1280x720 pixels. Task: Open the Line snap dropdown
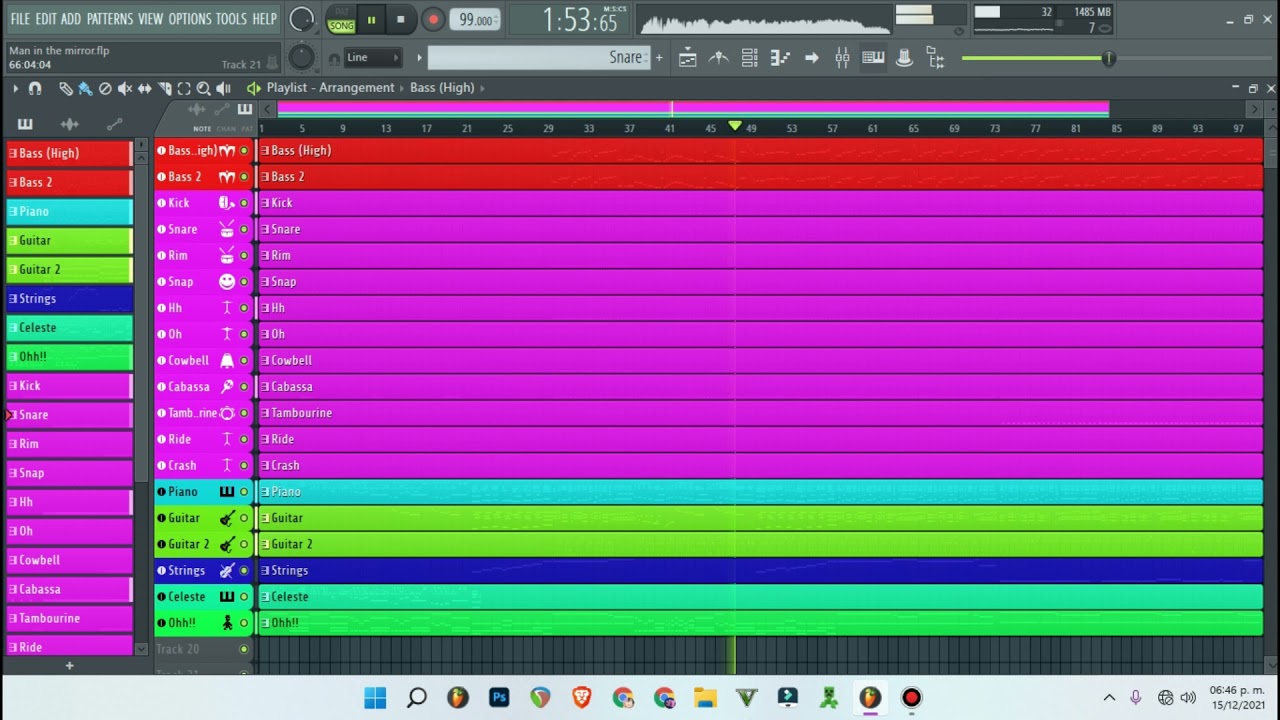click(x=373, y=57)
